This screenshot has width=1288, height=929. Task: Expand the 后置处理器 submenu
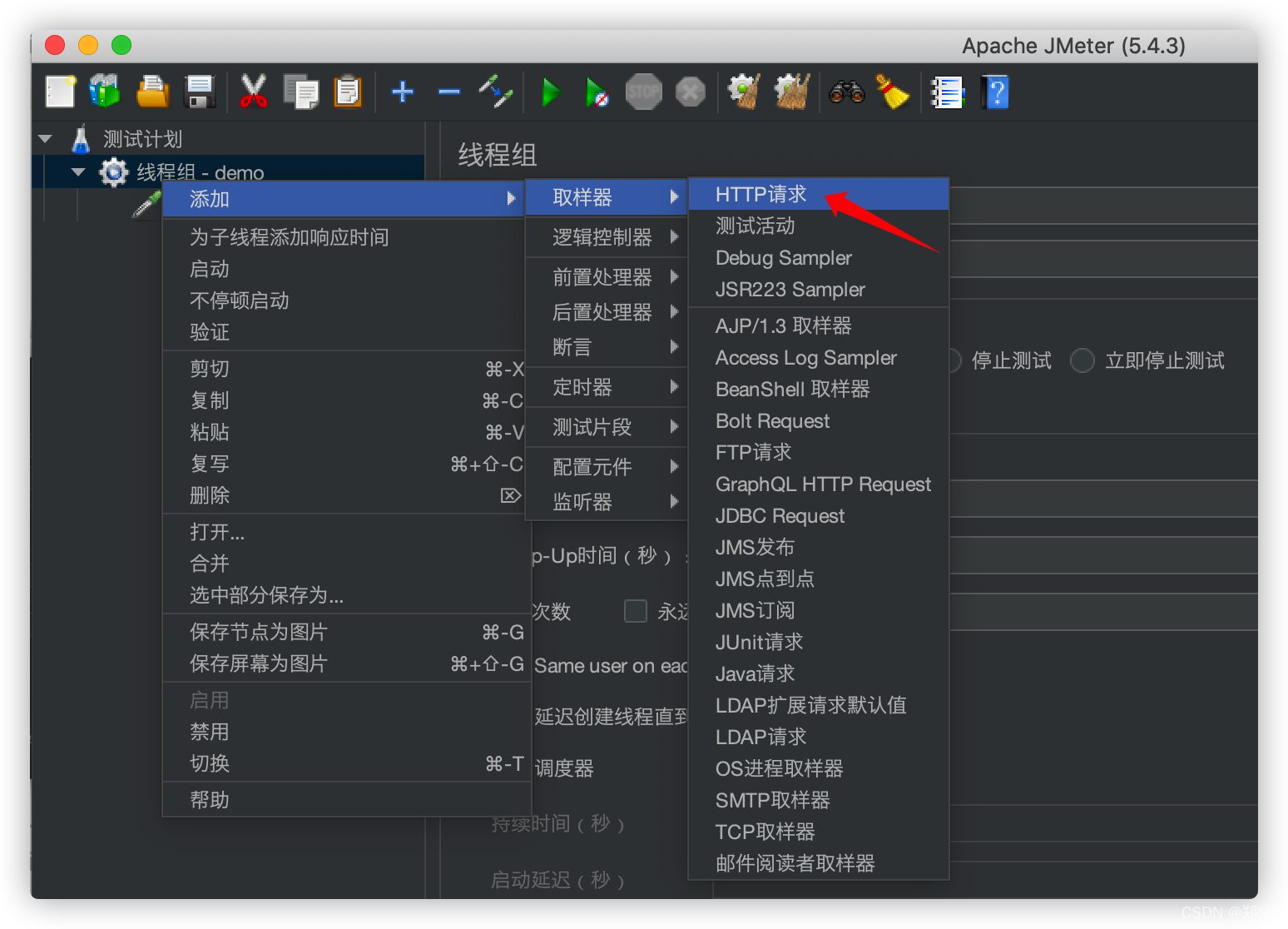[x=606, y=312]
